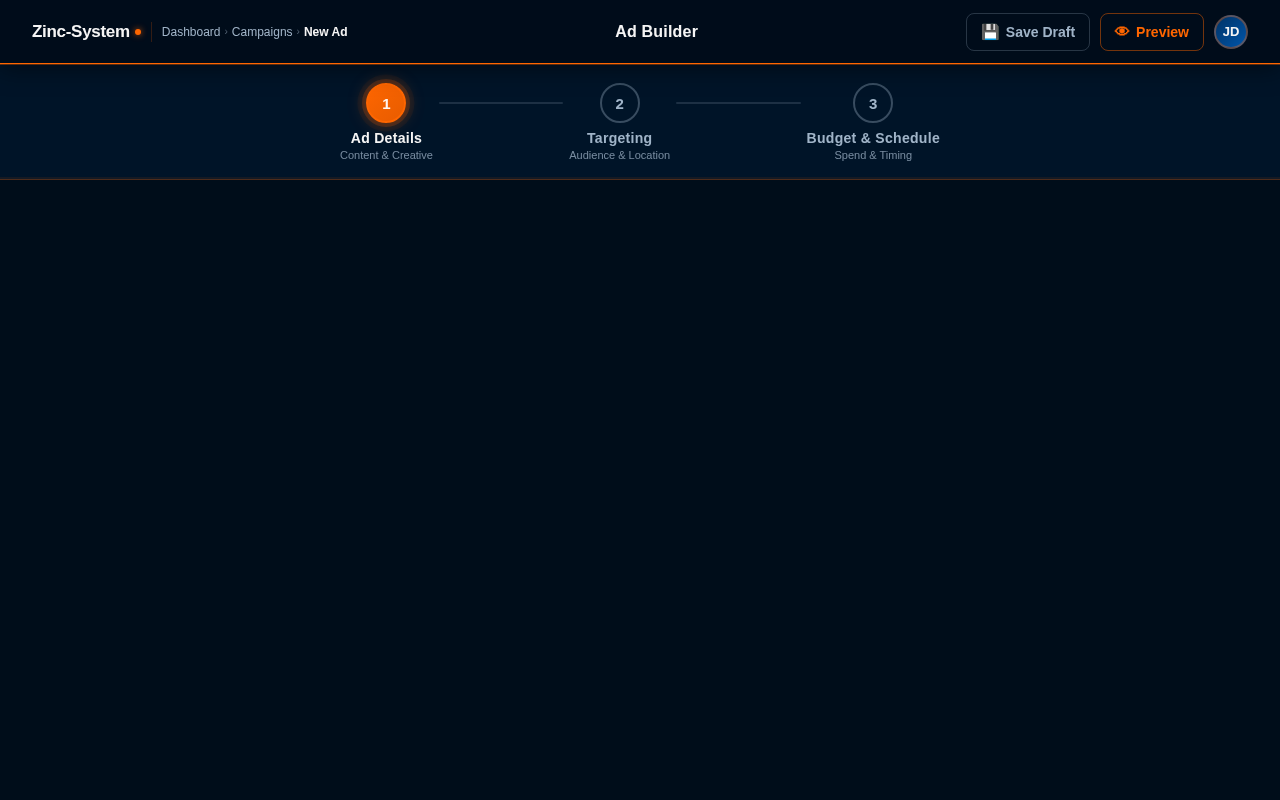Click the Ad Builder page title
Image resolution: width=1280 pixels, height=800 pixels.
pos(656,31)
